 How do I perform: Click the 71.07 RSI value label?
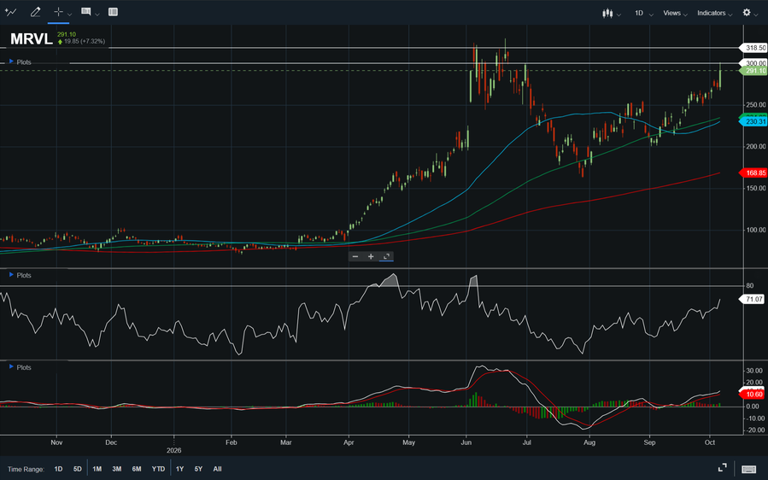pos(751,299)
